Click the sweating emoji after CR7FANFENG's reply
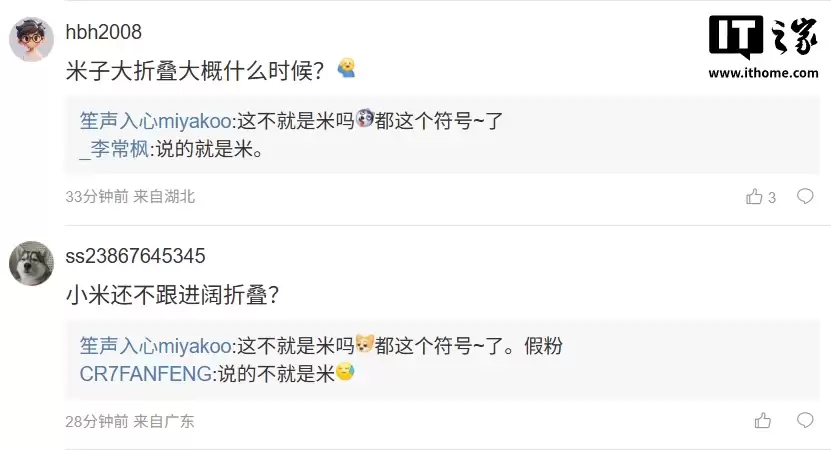Viewport: 831px width, 450px height. (x=345, y=374)
